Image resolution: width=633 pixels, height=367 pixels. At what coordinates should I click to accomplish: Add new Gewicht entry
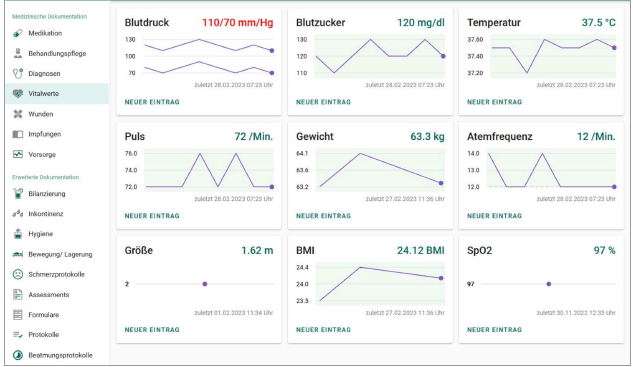click(323, 216)
